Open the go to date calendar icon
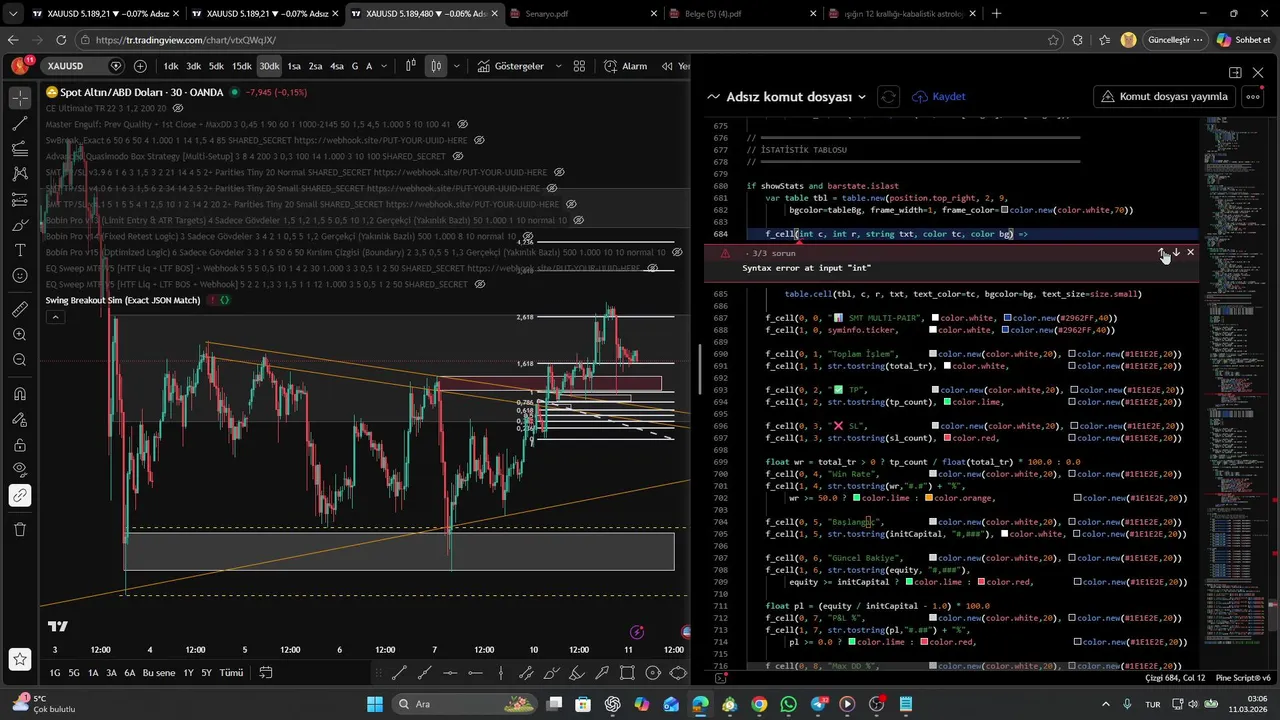This screenshot has height=720, width=1280. coord(266,673)
